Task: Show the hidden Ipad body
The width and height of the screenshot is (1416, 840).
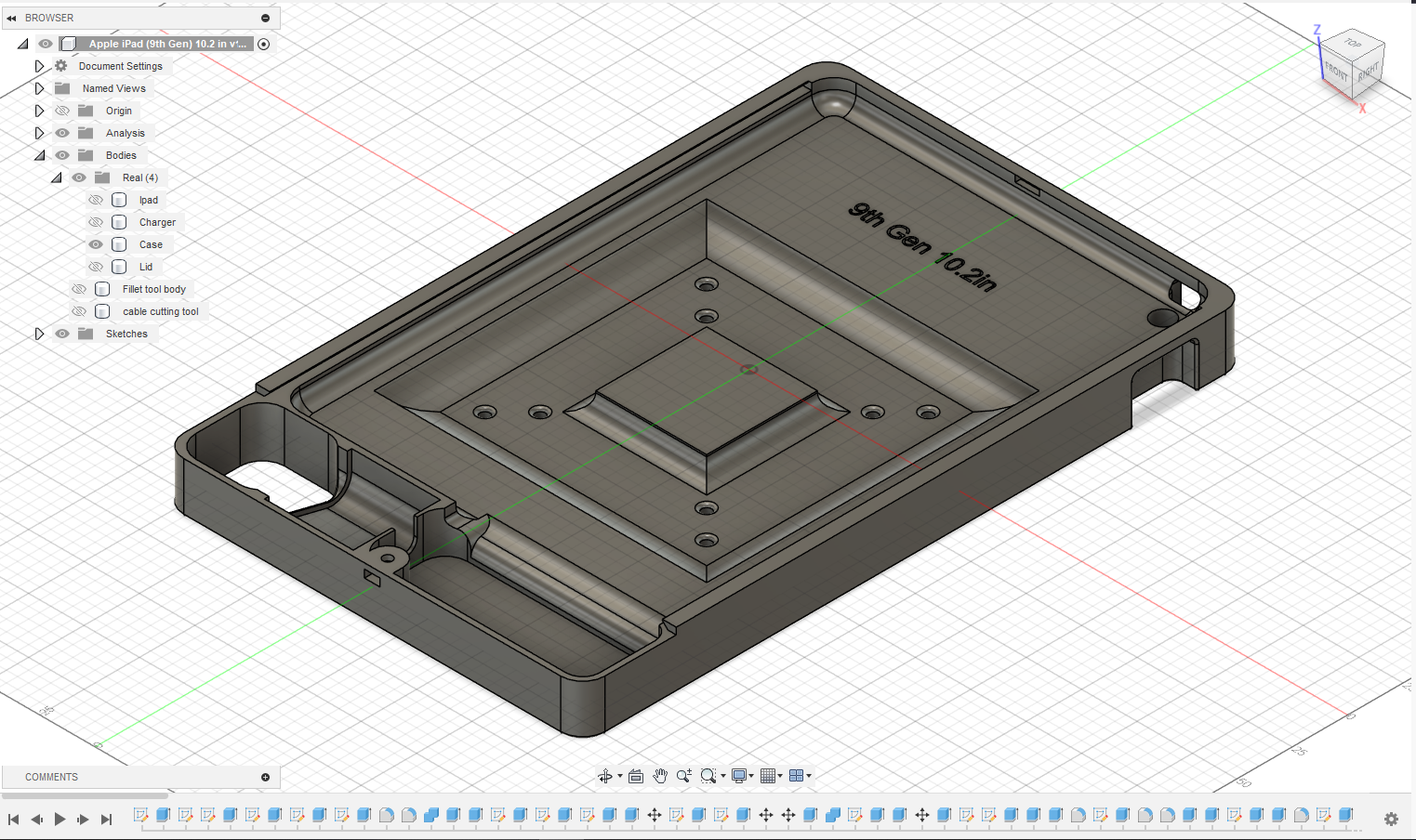Action: pyautogui.click(x=96, y=200)
